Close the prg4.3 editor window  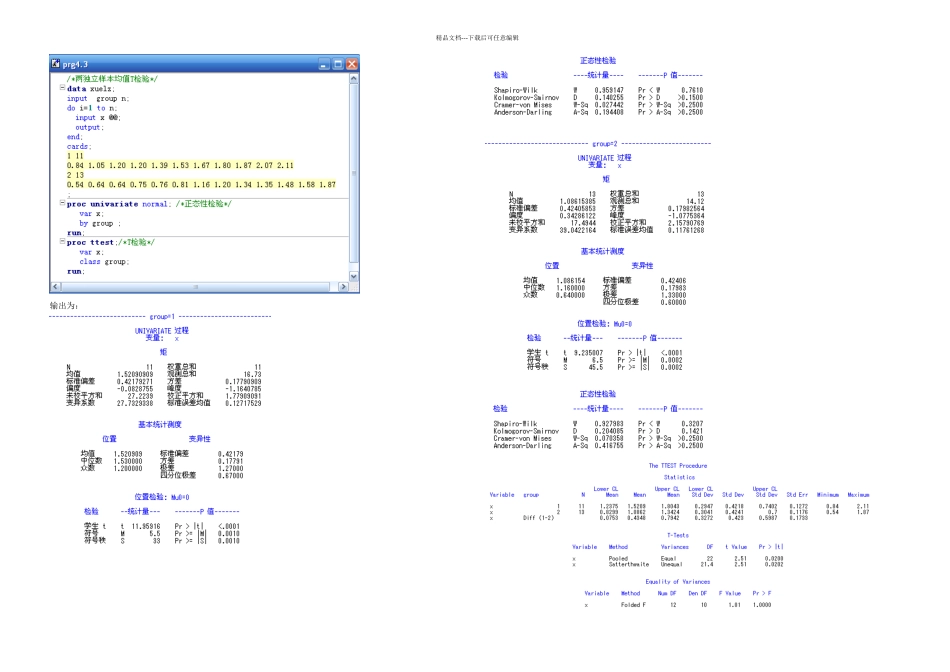point(351,64)
